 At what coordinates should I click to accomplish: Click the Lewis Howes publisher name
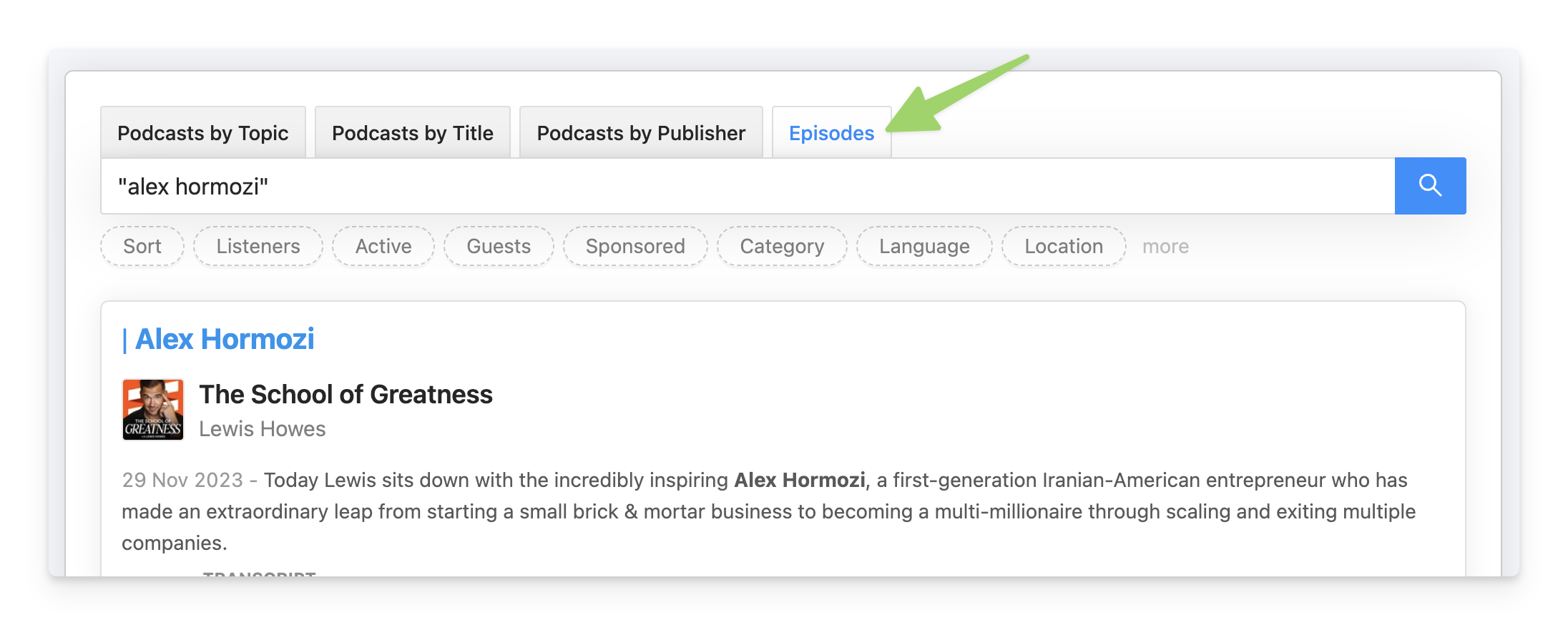(262, 428)
